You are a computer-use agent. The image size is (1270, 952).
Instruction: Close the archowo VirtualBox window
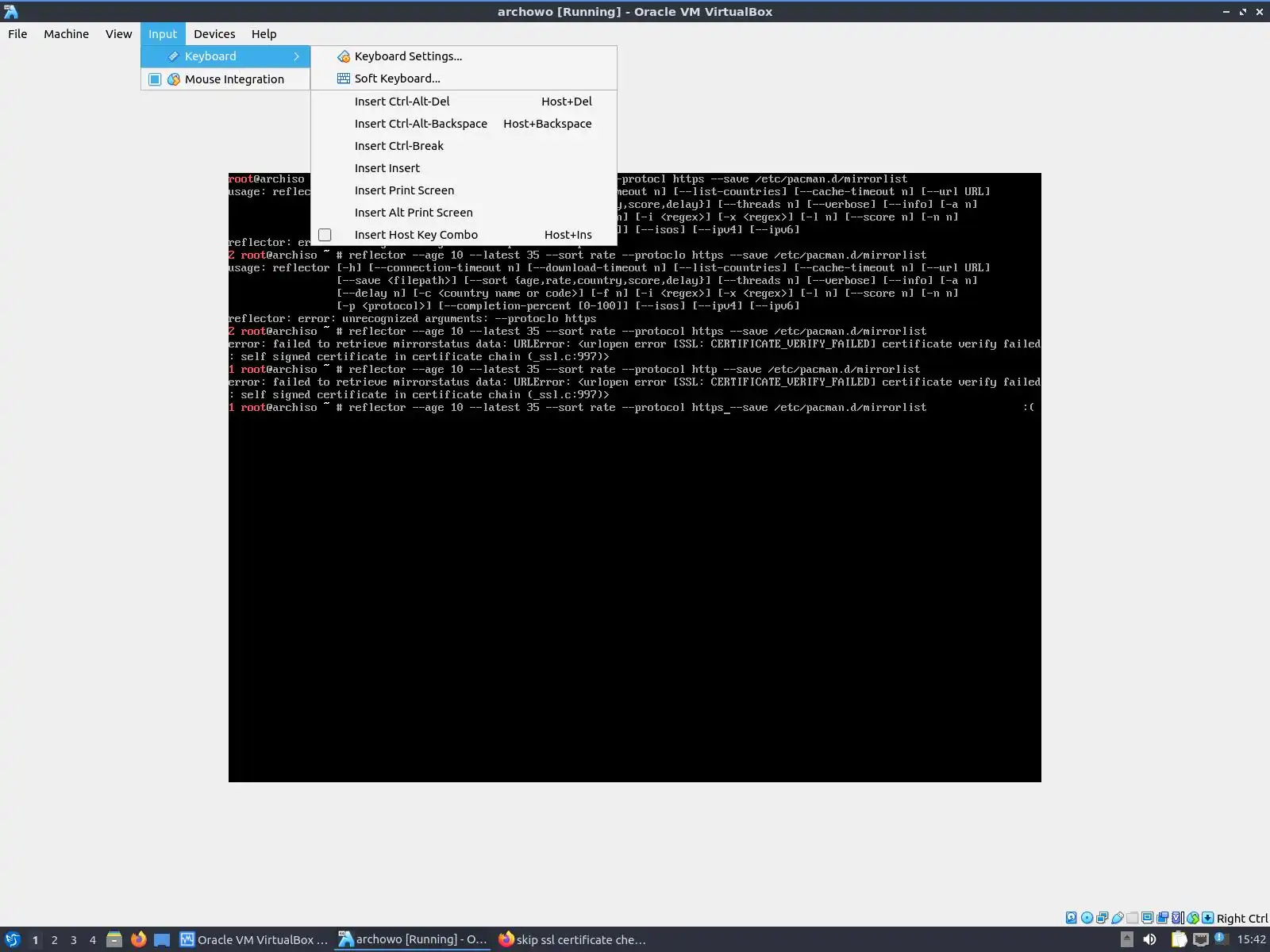click(x=1260, y=12)
